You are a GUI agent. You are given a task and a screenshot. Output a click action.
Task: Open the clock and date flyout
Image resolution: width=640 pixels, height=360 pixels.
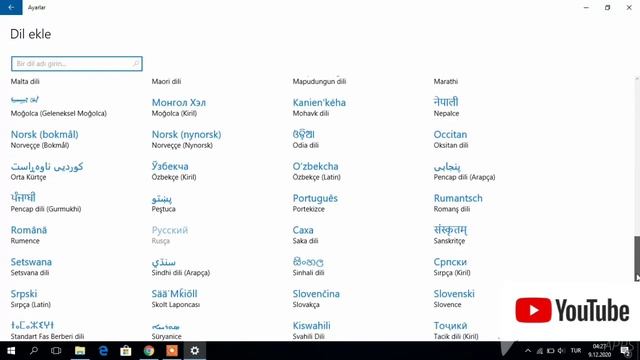[x=600, y=351]
